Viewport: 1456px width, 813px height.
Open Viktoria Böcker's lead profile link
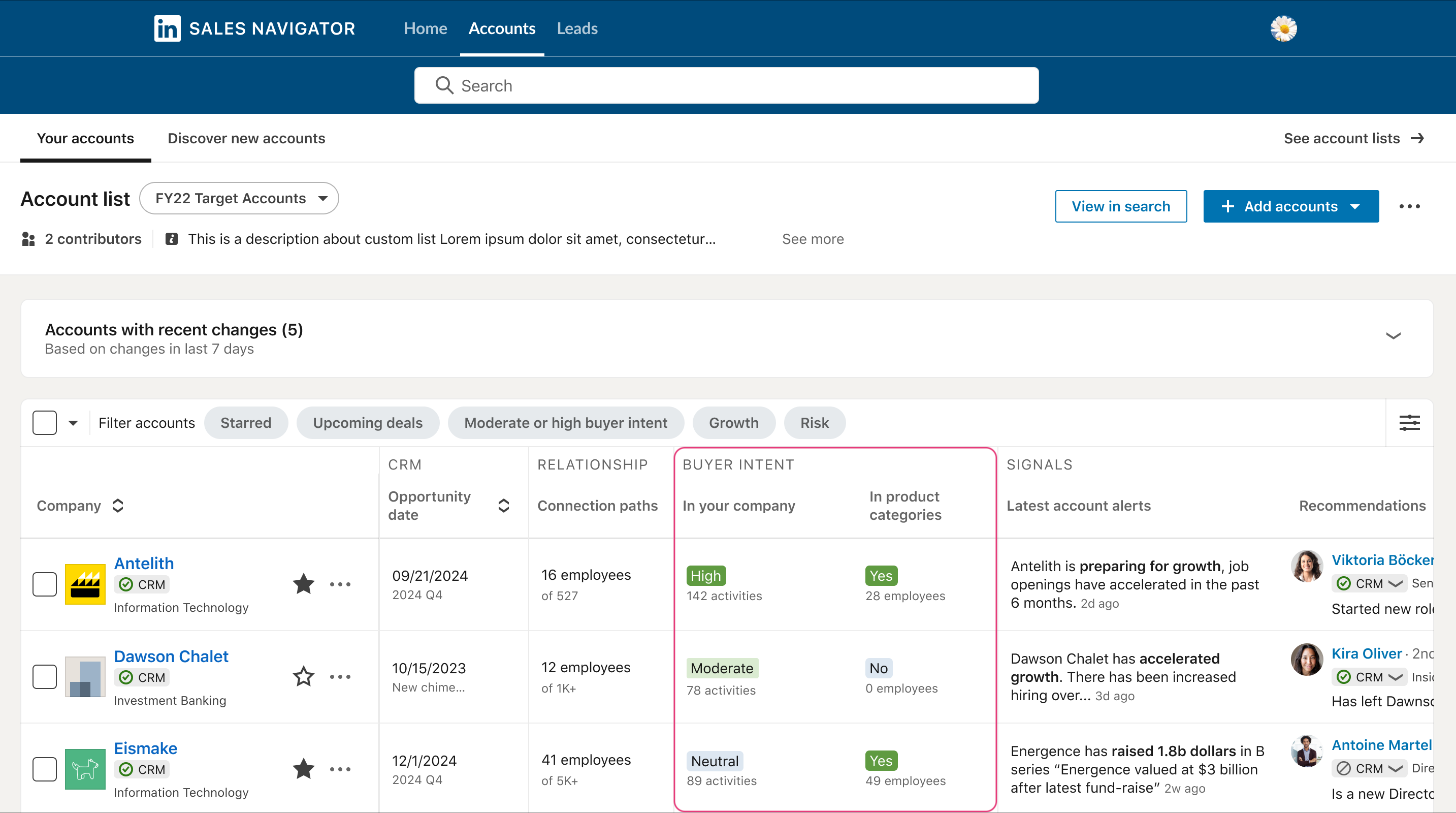coord(1382,560)
